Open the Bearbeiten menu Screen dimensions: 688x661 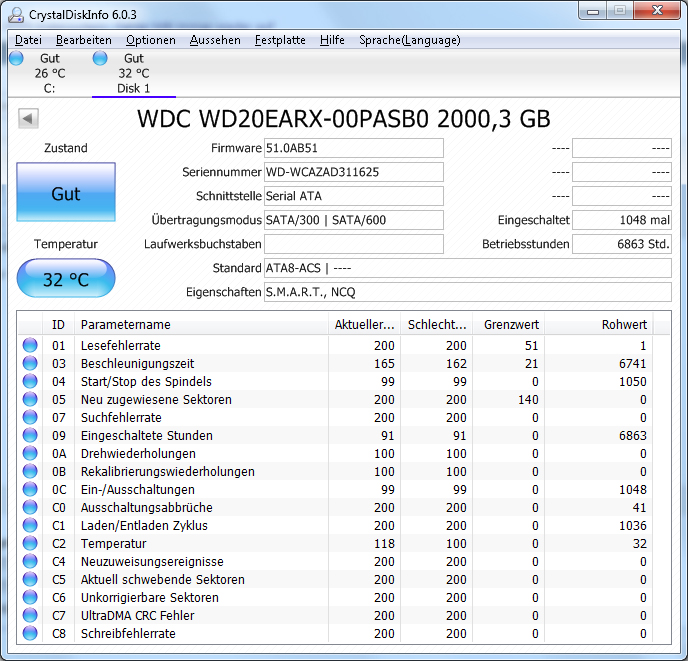coord(84,40)
